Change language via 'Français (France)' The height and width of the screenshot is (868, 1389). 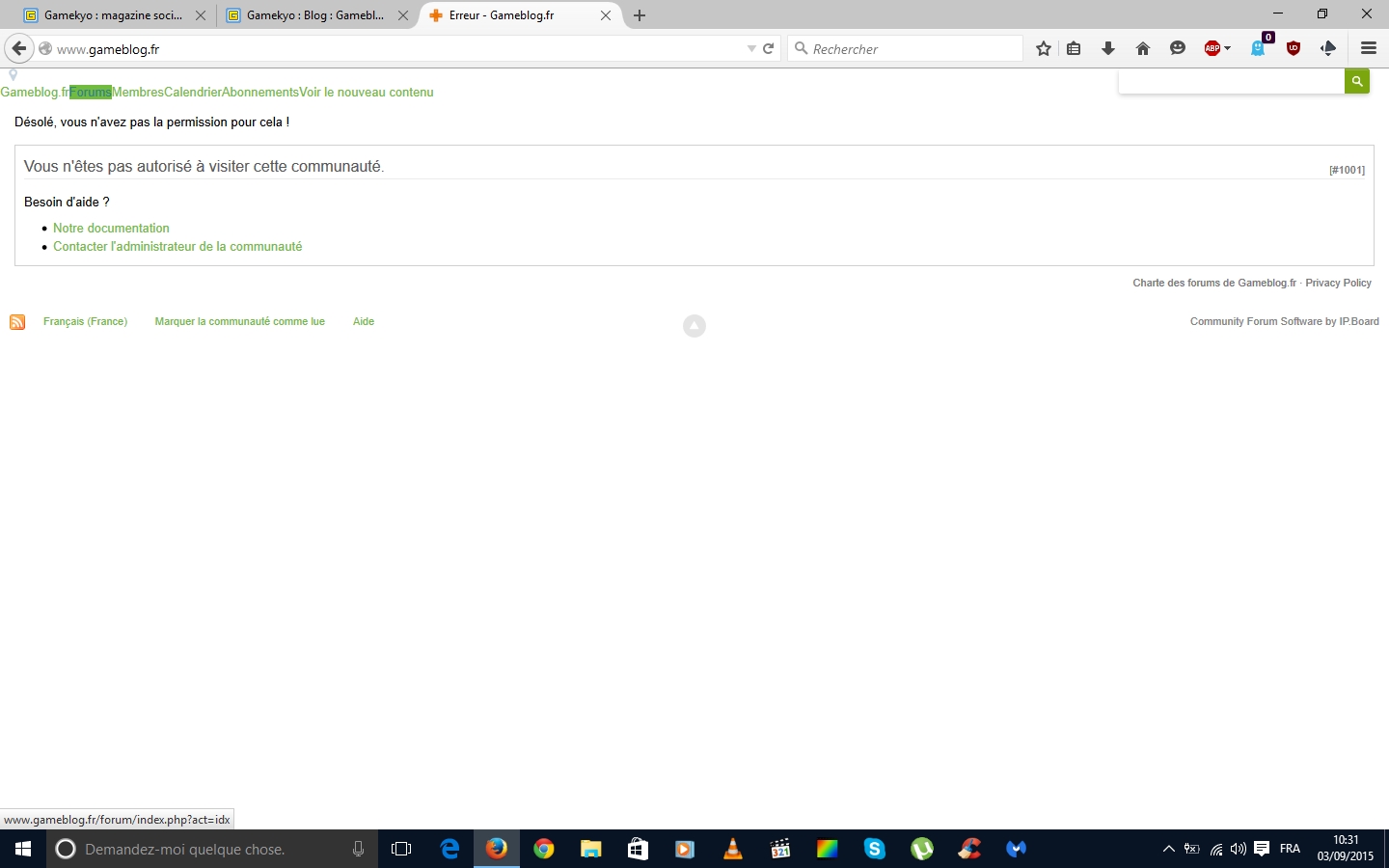point(85,322)
